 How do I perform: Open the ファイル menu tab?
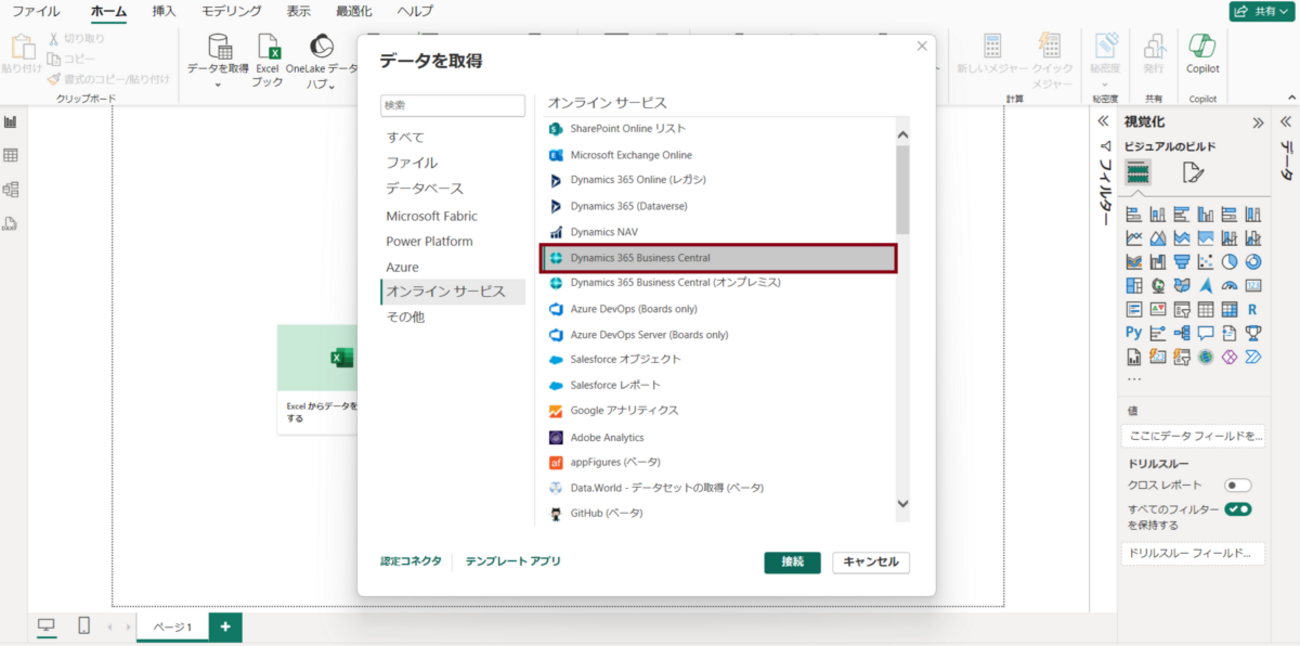click(36, 12)
